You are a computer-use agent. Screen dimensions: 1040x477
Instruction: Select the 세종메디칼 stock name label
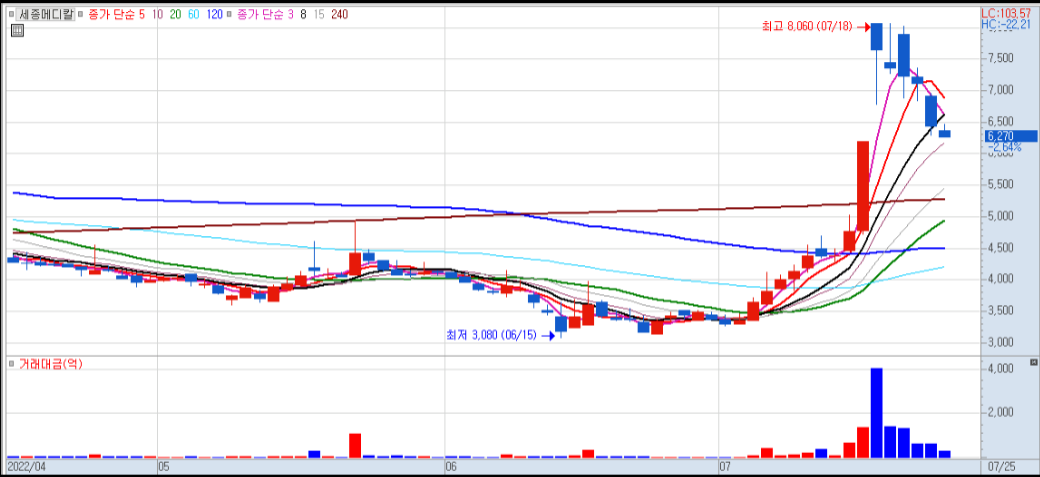pos(46,14)
